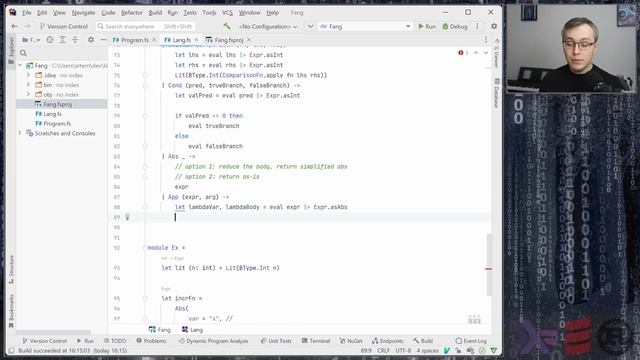
Task: Click the Rider logo icon in the title bar
Action: click(x=13, y=12)
